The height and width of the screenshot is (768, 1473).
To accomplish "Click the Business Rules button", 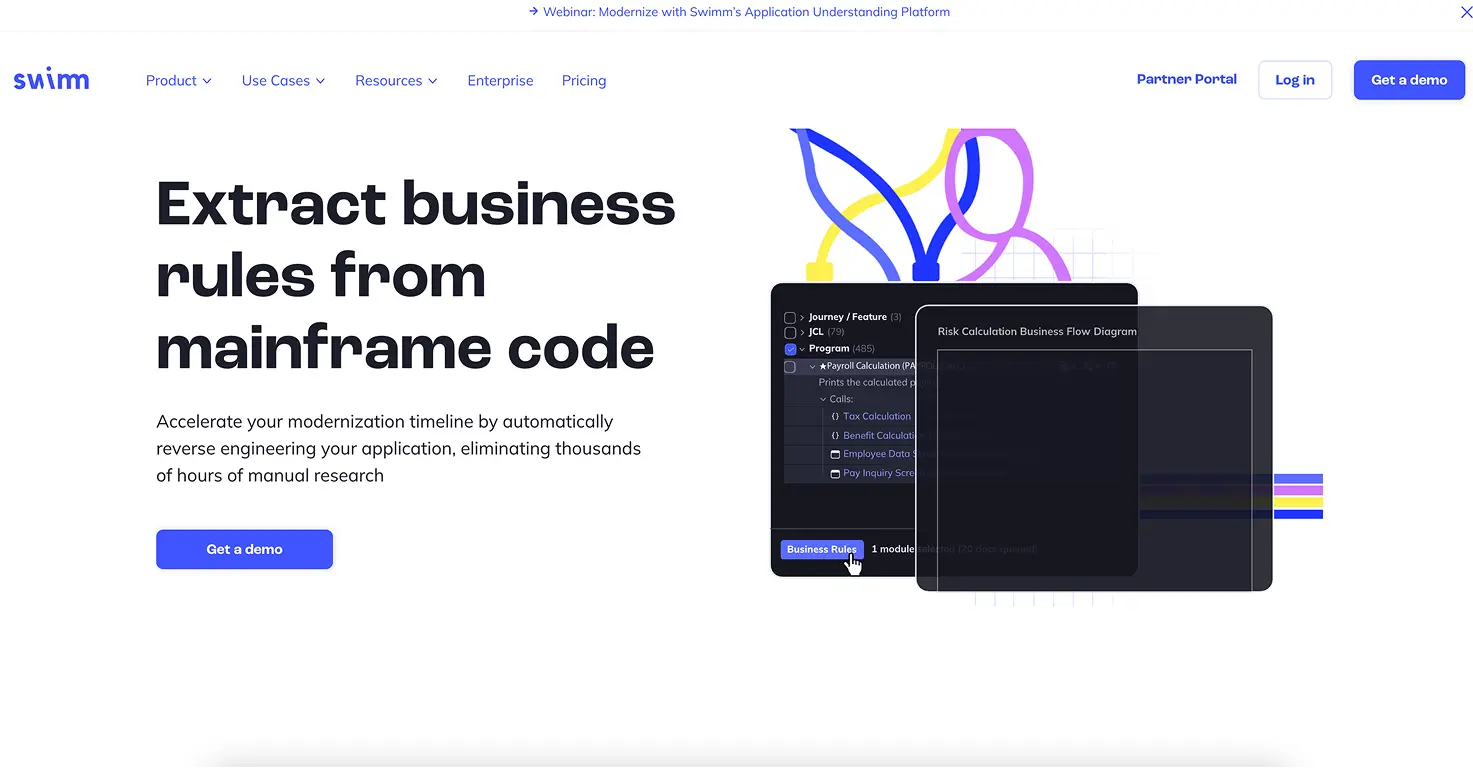I will coord(822,549).
